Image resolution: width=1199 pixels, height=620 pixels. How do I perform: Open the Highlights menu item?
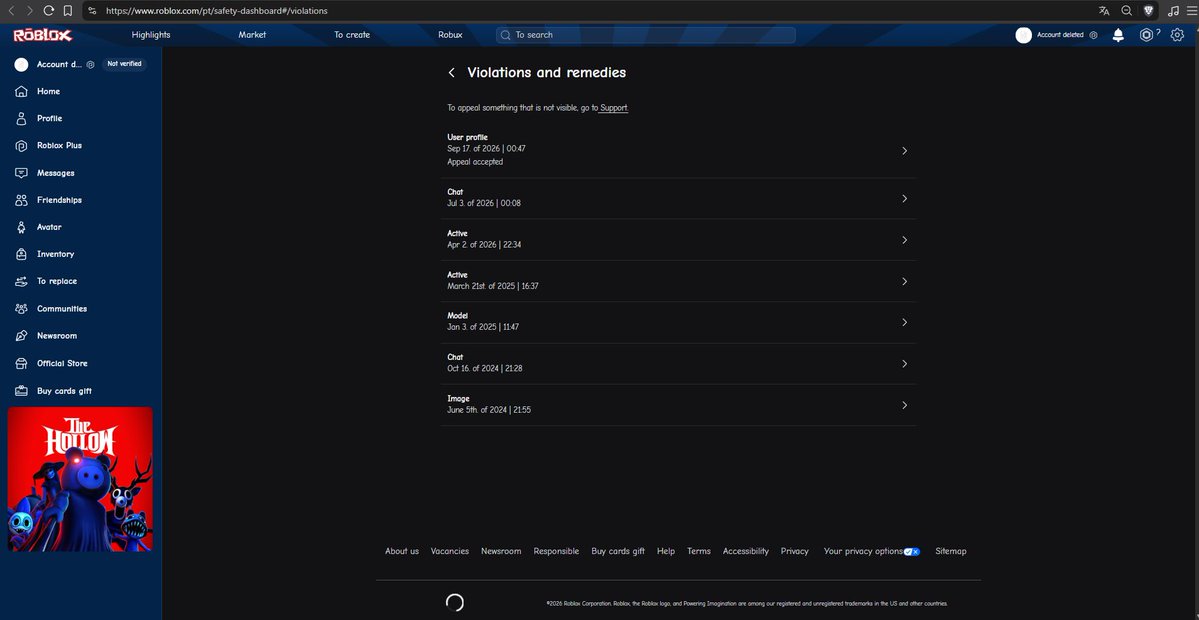click(x=151, y=35)
